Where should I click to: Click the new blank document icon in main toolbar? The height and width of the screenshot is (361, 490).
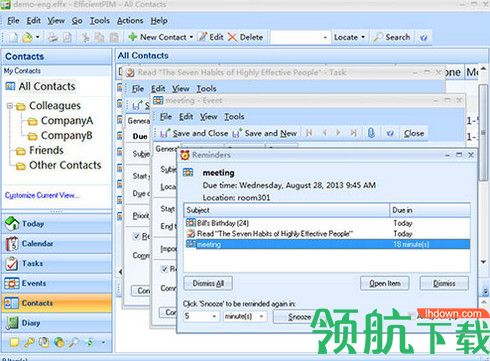click(13, 37)
